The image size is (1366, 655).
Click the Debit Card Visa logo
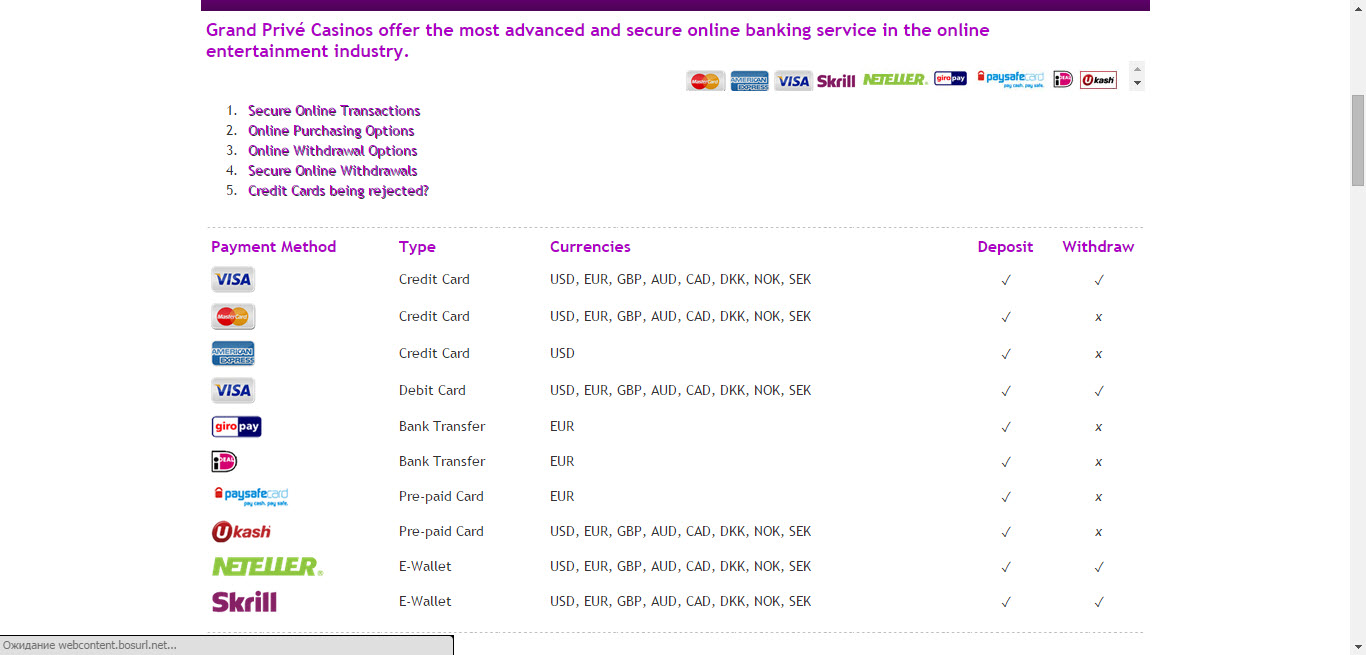point(233,390)
